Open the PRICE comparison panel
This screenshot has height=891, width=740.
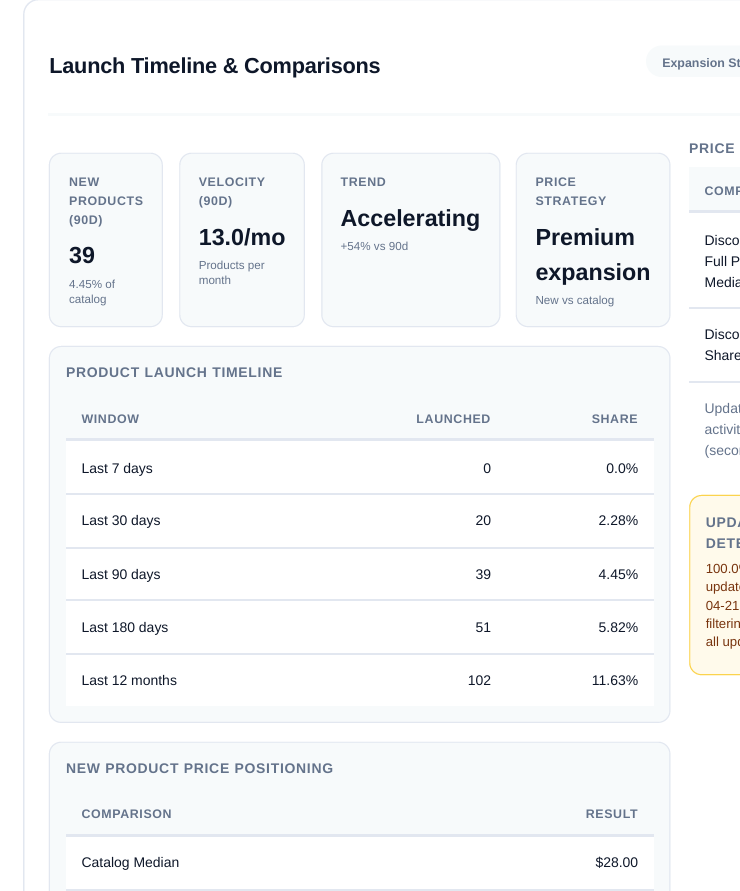pos(712,148)
